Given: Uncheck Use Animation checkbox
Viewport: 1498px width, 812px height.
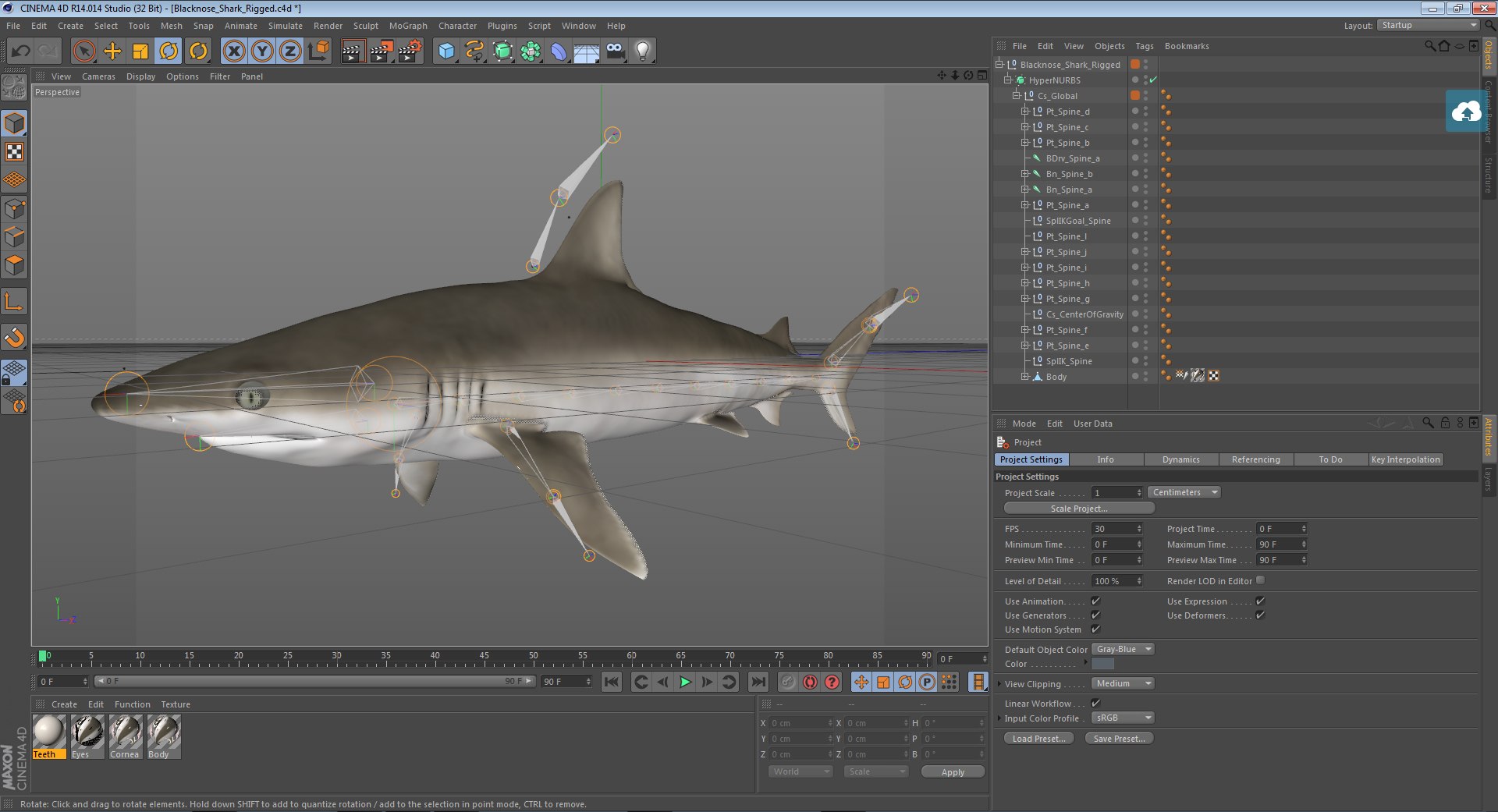Looking at the screenshot, I should pos(1095,601).
